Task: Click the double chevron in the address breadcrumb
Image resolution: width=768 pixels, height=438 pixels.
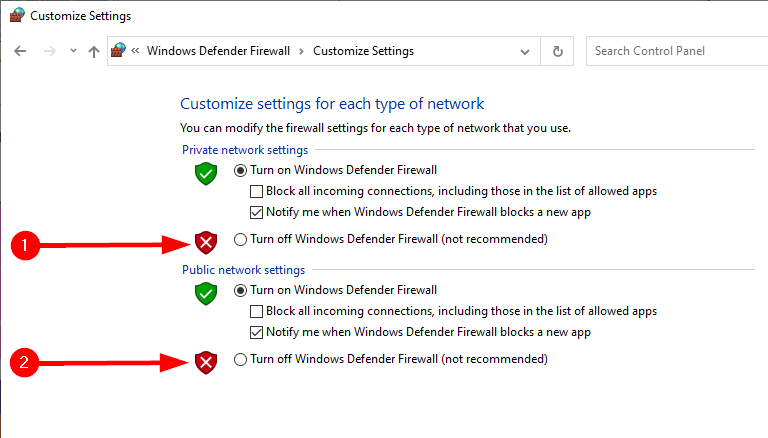Action: pyautogui.click(x=136, y=51)
